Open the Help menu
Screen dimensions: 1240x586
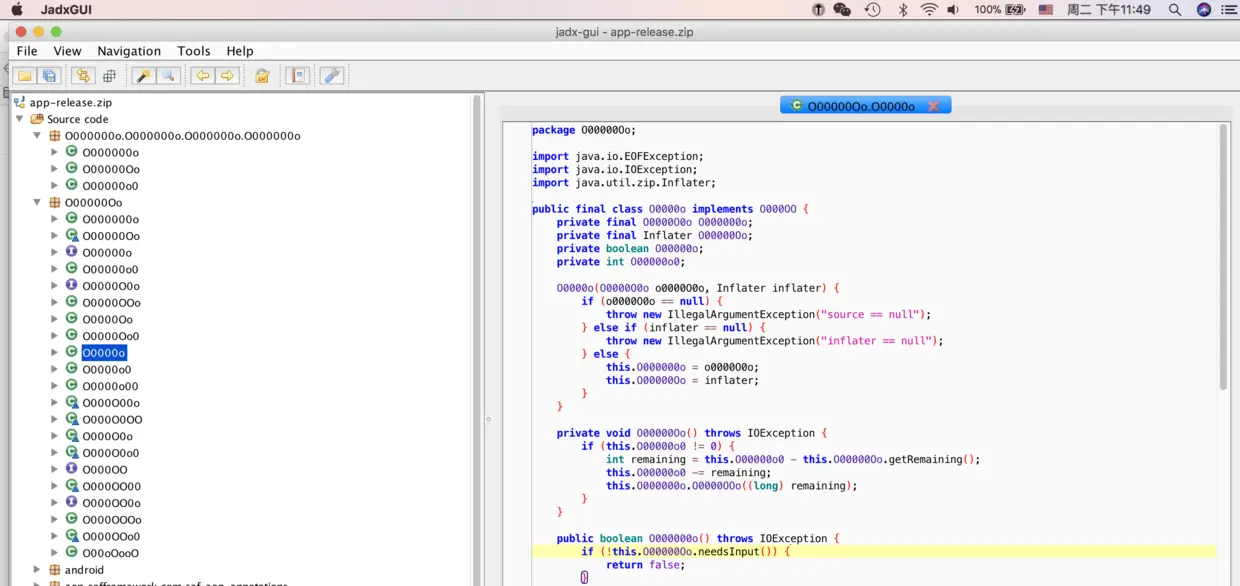[x=240, y=51]
